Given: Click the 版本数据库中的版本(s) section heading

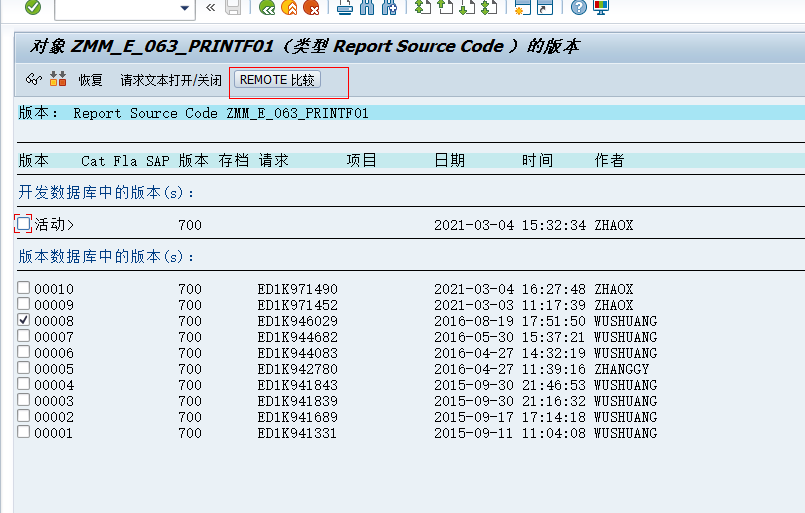Looking at the screenshot, I should click(x=107, y=256).
